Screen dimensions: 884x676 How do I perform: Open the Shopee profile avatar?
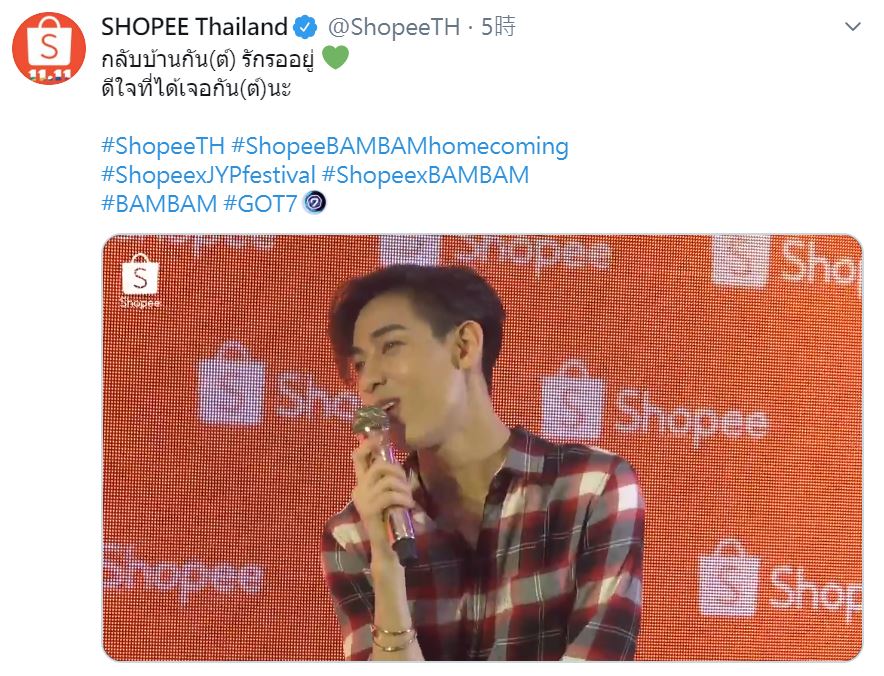(x=49, y=48)
